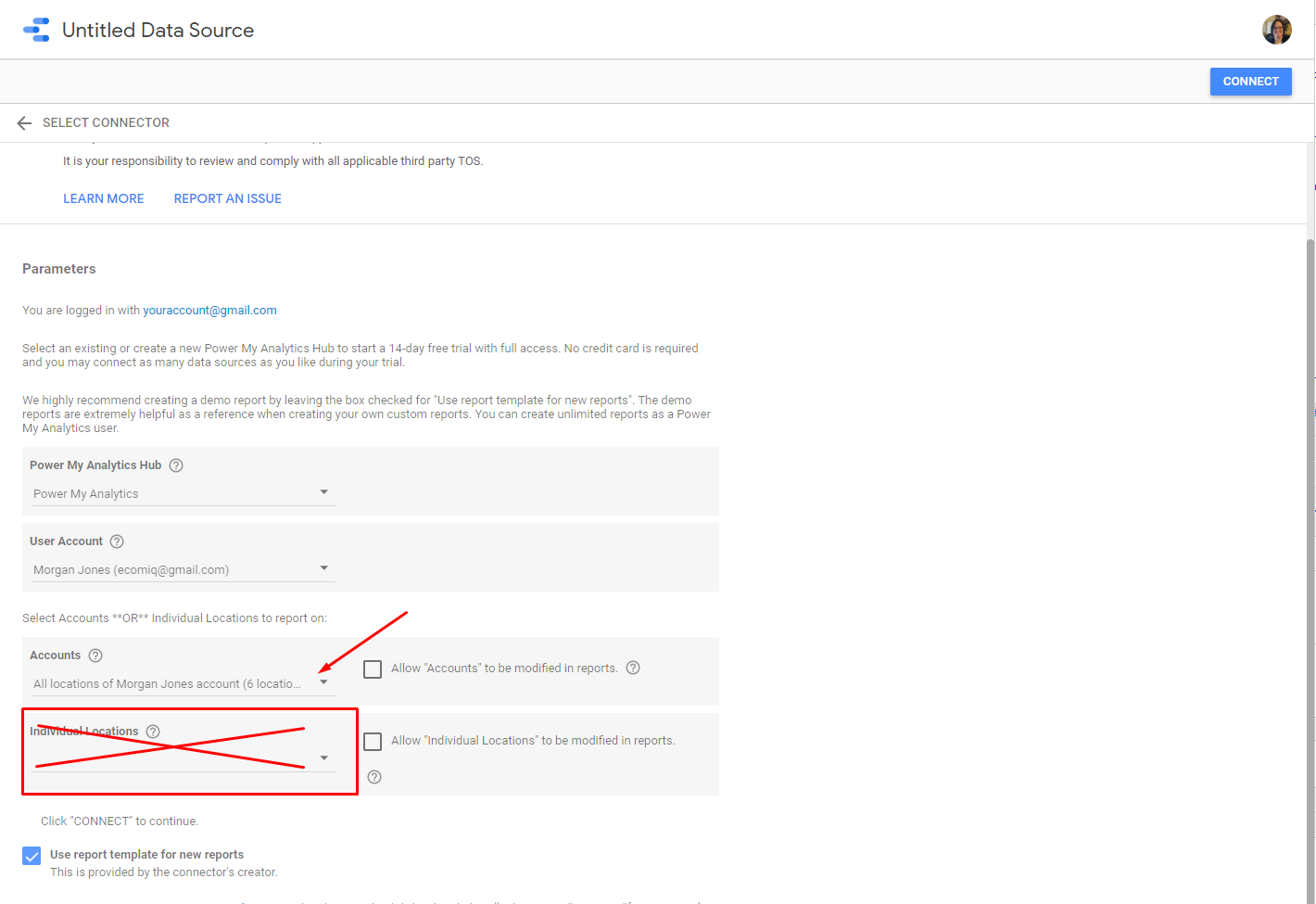This screenshot has width=1316, height=904.
Task: Expand the User Account dropdown
Action: pos(182,569)
